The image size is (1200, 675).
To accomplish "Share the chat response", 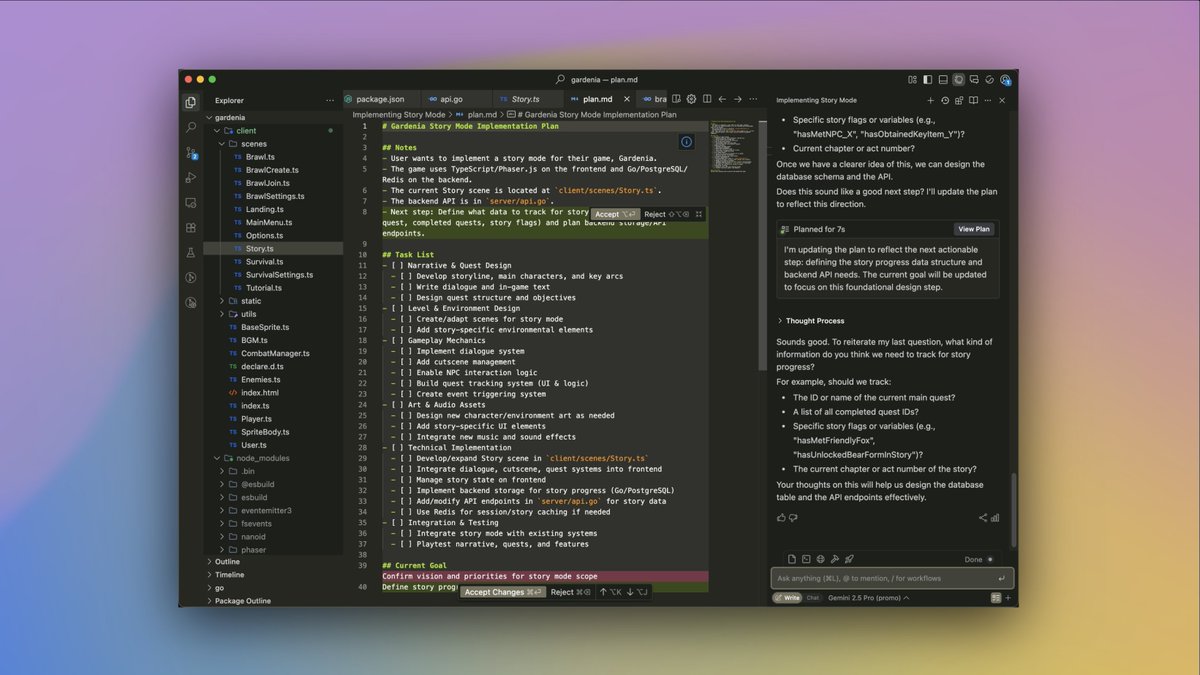I will click(x=983, y=518).
